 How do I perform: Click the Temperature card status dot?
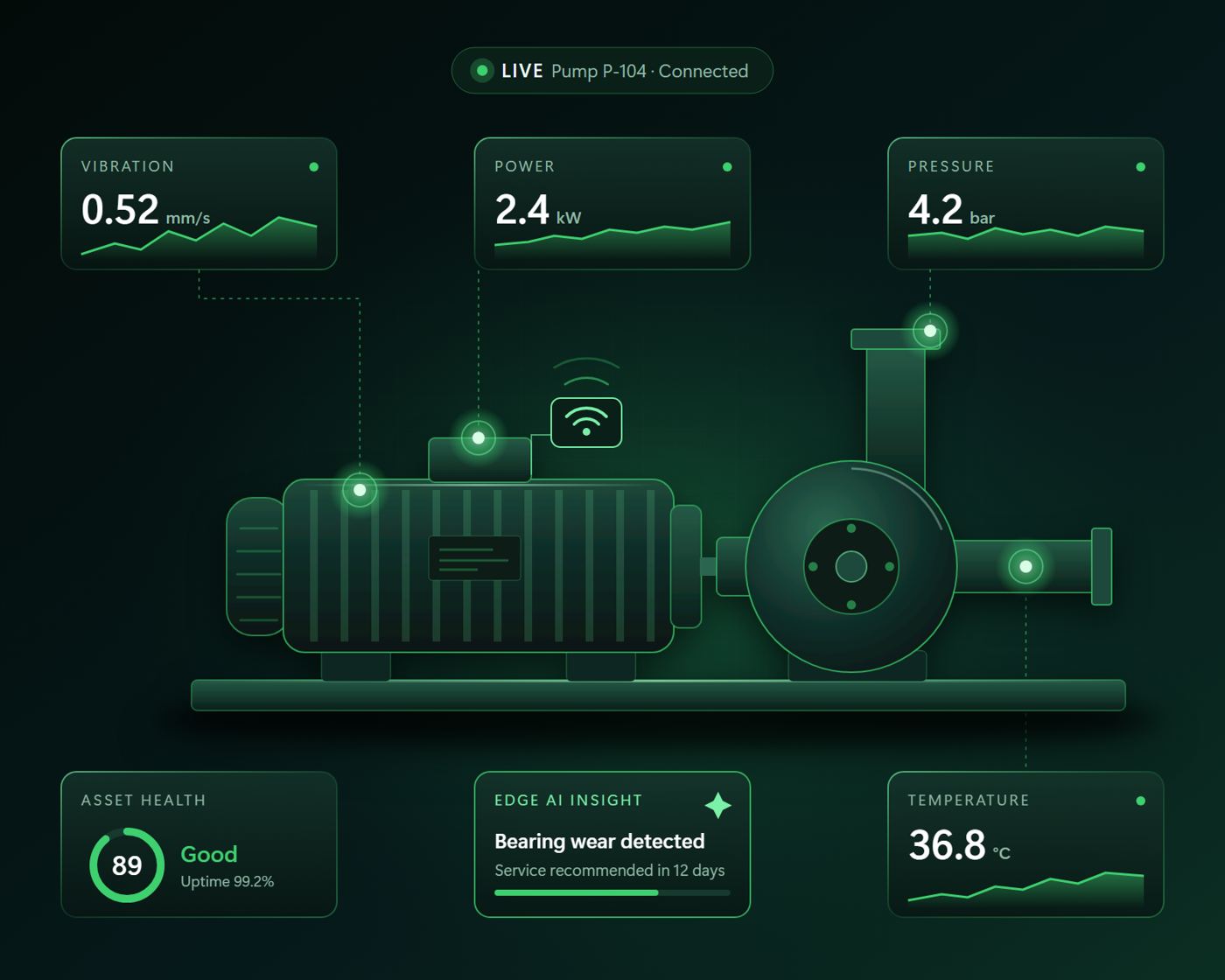(x=1140, y=801)
